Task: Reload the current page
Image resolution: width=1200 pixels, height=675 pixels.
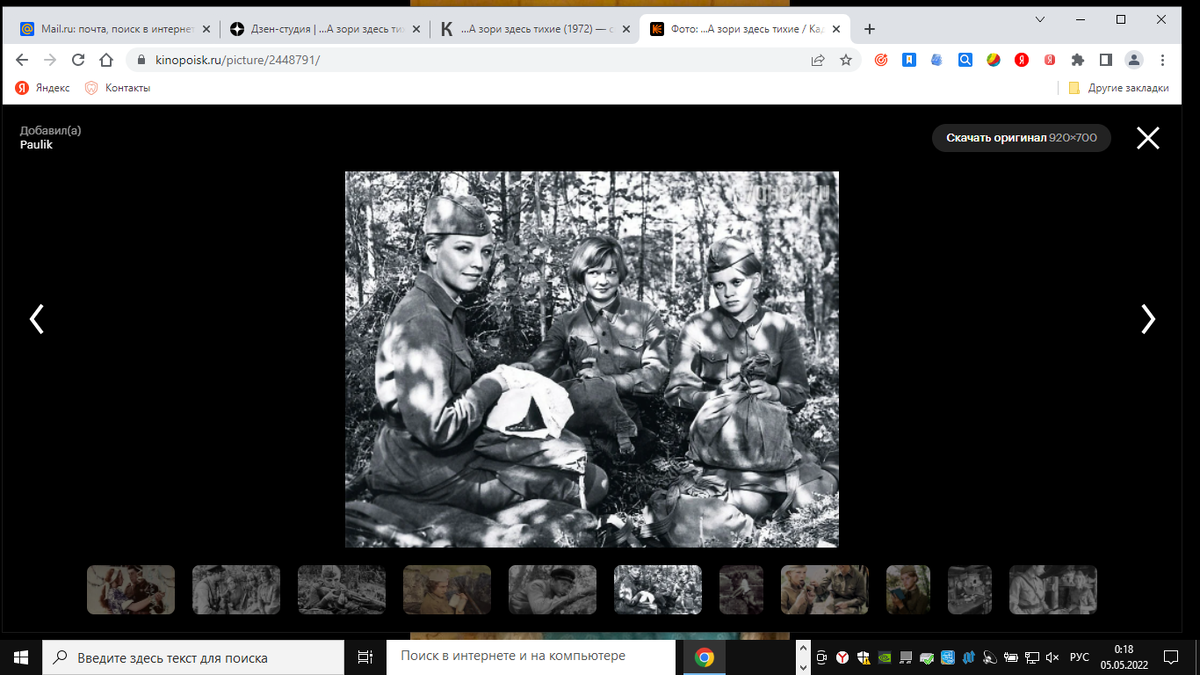Action: (x=78, y=60)
